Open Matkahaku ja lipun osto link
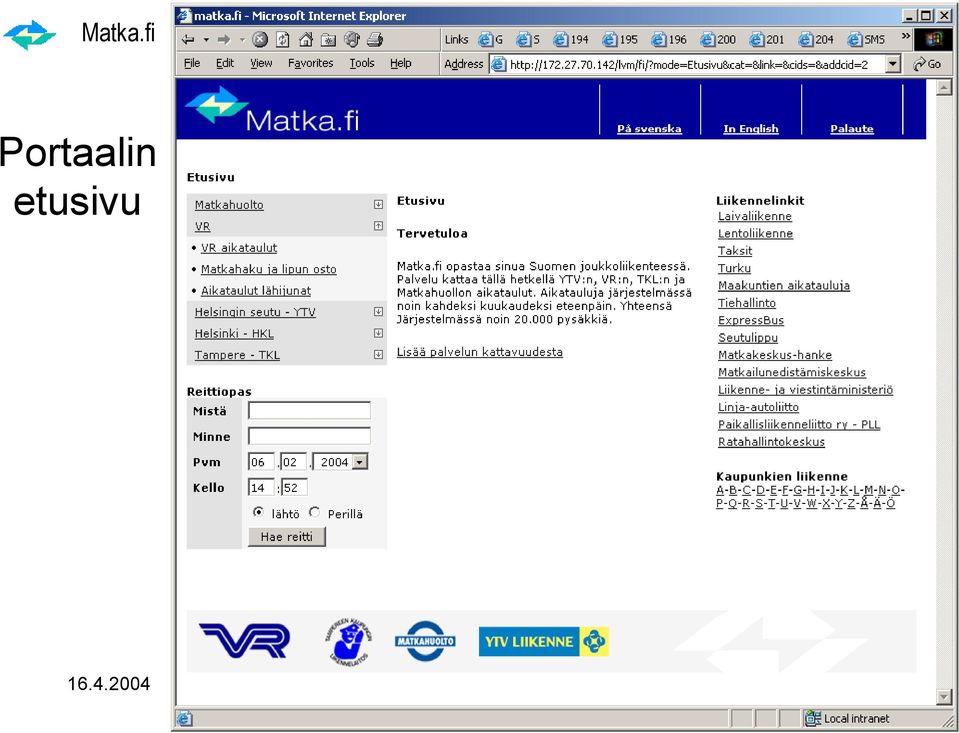This screenshot has width=959, height=733. 268,269
